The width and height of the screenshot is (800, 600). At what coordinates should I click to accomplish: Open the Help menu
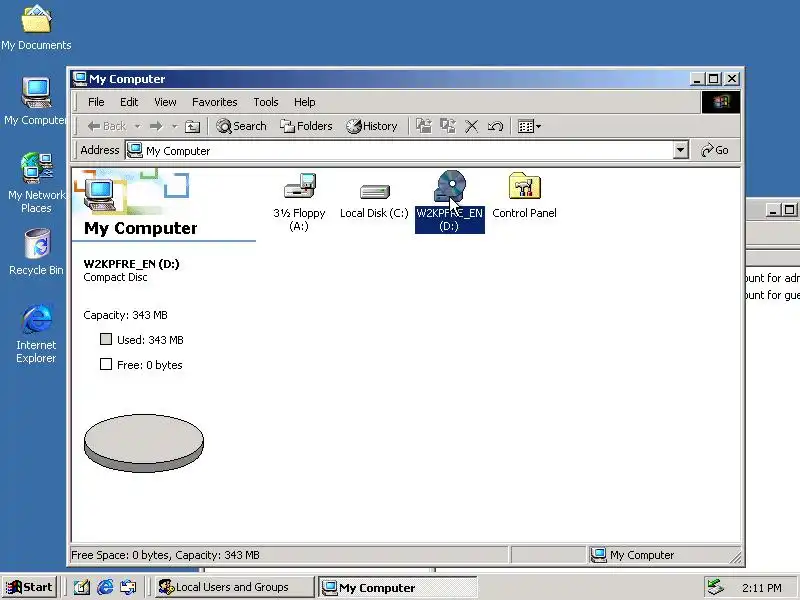(x=305, y=102)
